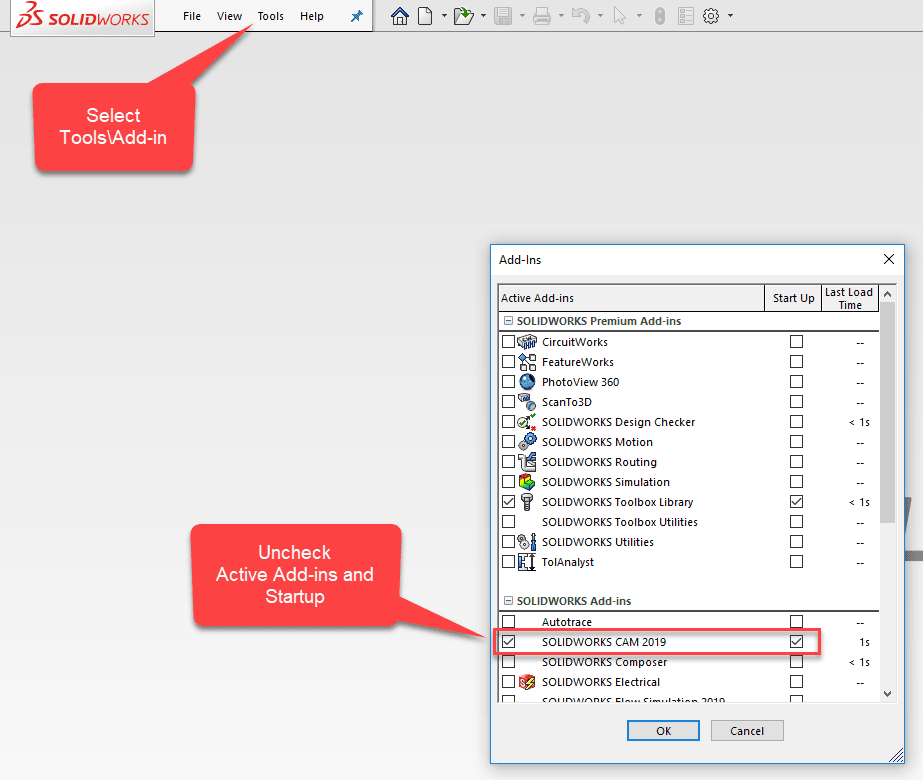The width and height of the screenshot is (923, 780).
Task: Open the Undo dropdown arrow
Action: tap(600, 16)
